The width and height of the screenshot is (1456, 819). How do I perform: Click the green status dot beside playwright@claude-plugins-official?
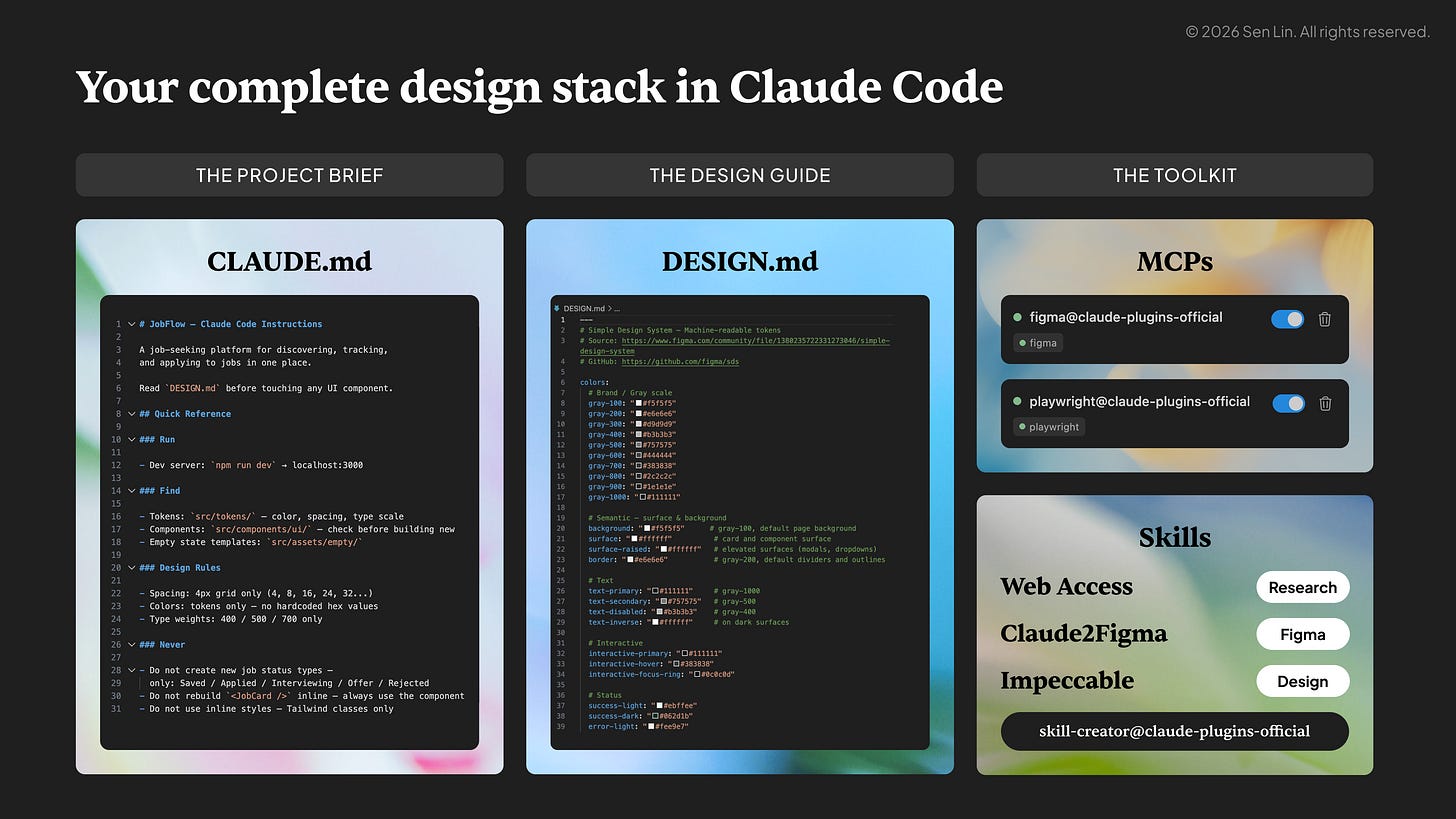point(1018,401)
